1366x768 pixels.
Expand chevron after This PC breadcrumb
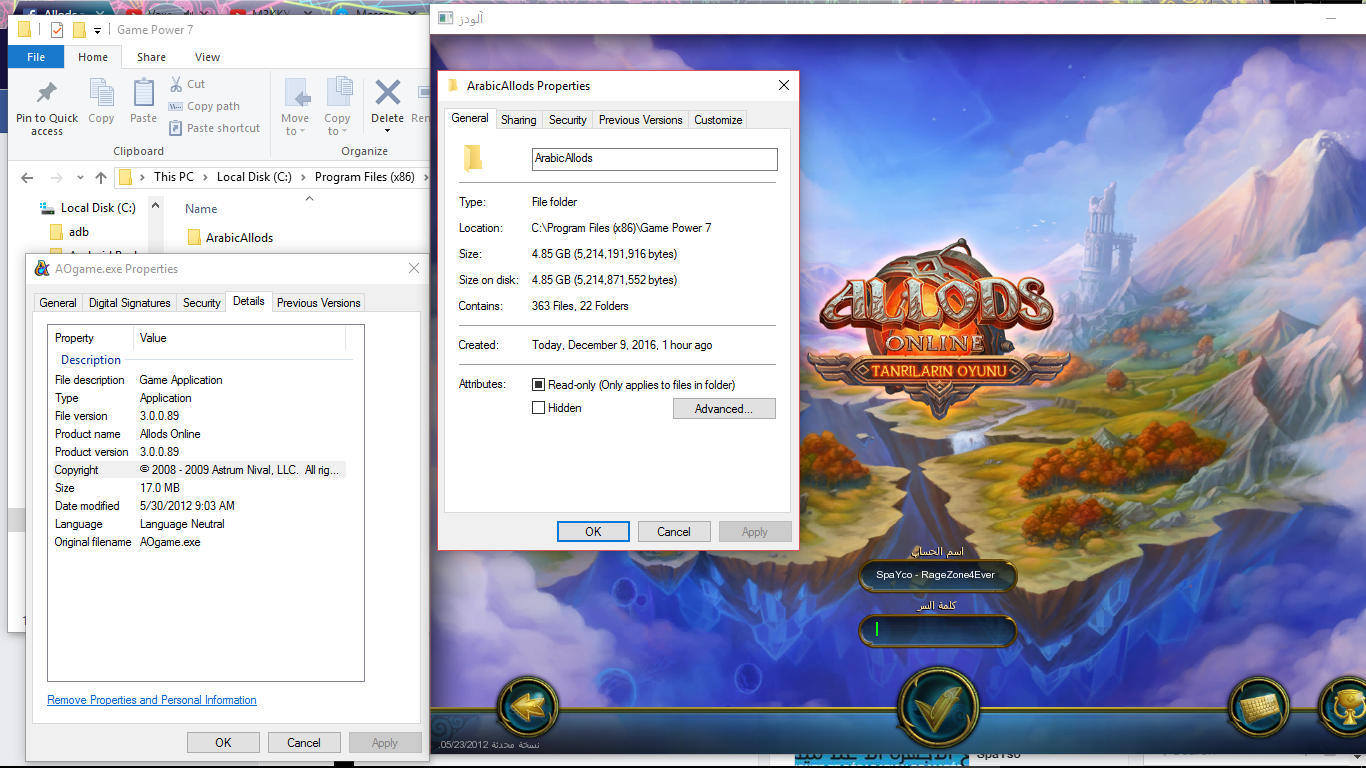click(x=205, y=177)
